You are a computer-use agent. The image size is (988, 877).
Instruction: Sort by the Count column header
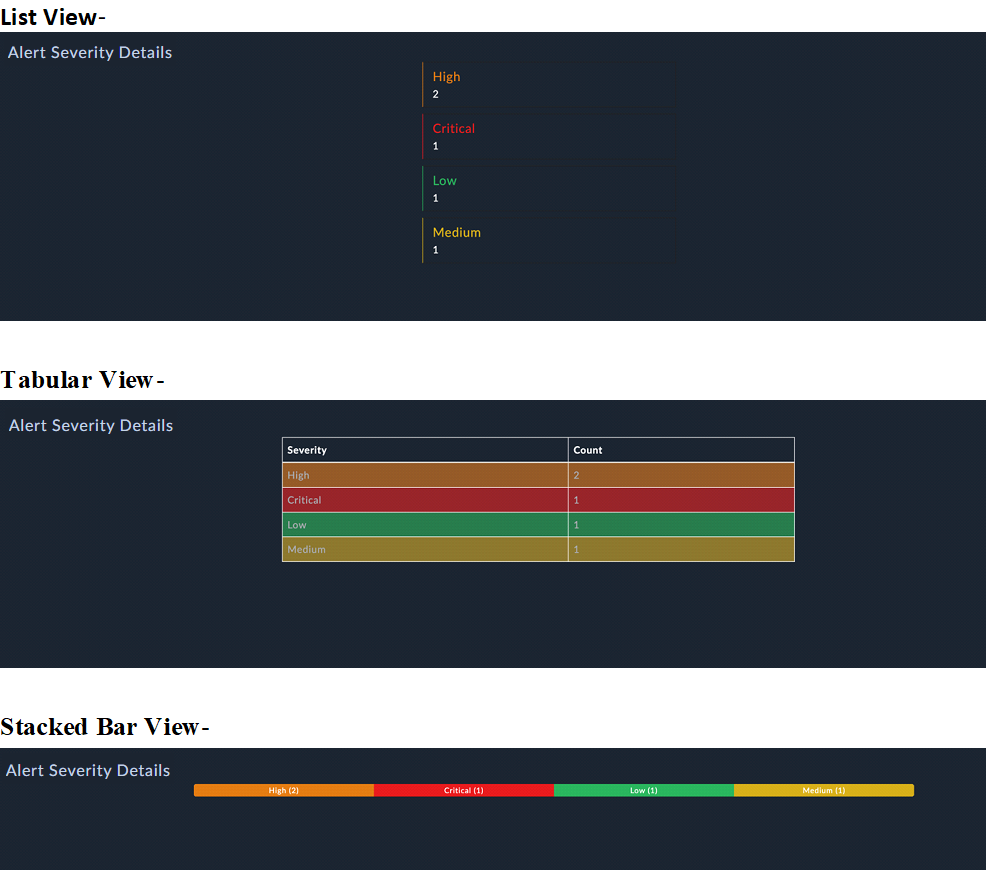pyautogui.click(x=587, y=450)
